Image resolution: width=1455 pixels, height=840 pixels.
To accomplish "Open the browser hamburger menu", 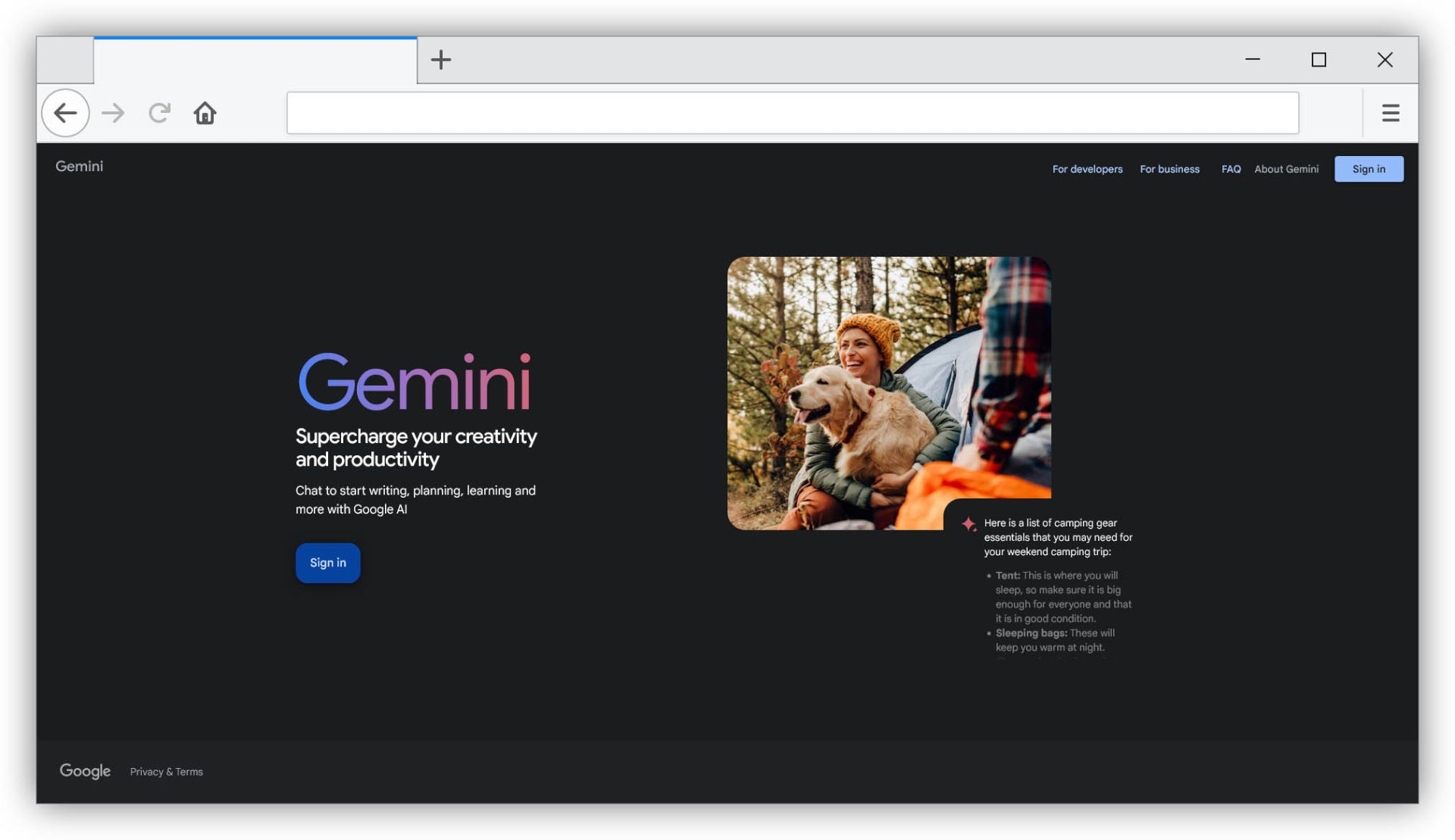I will coord(1390,113).
